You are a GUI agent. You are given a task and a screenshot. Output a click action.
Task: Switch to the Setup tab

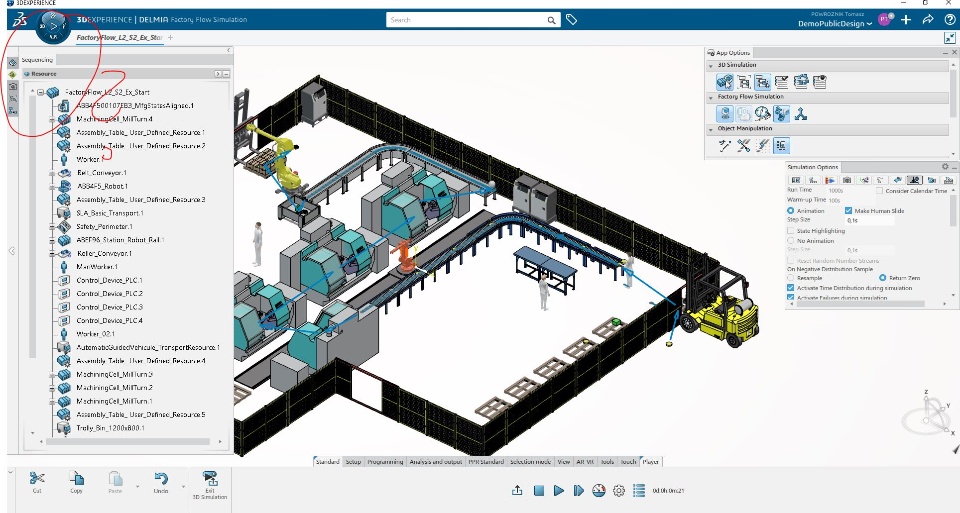353,462
